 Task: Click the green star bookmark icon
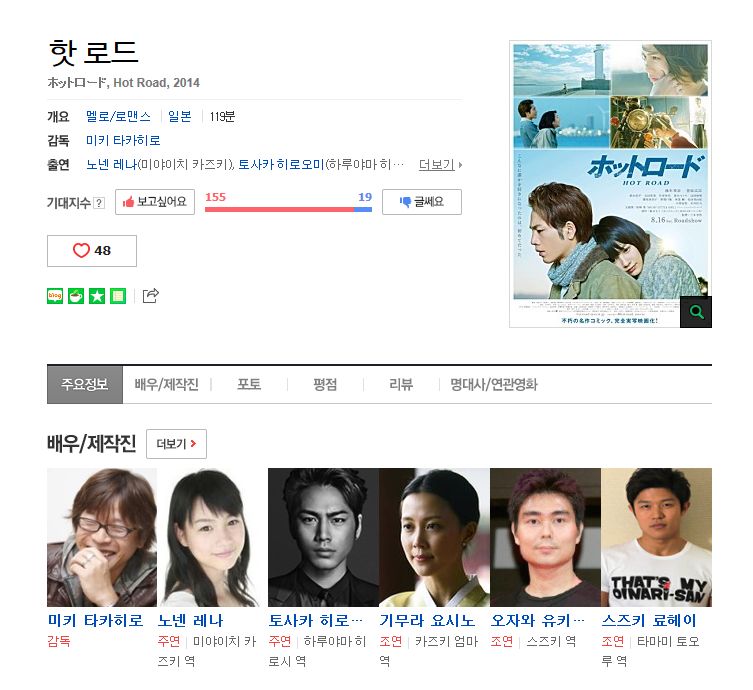point(97,296)
